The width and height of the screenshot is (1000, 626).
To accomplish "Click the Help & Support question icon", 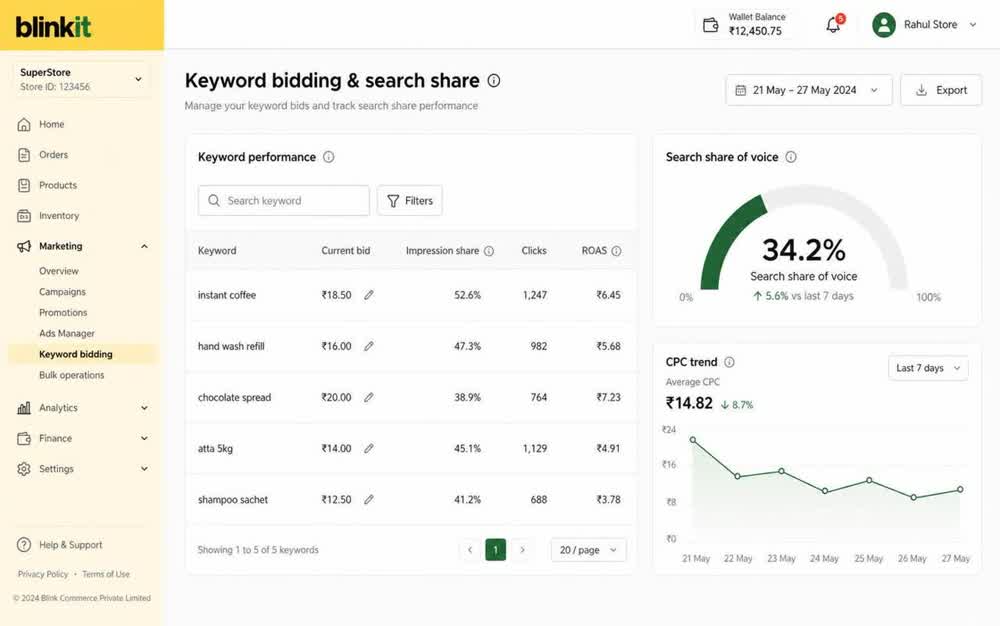I will tap(24, 545).
